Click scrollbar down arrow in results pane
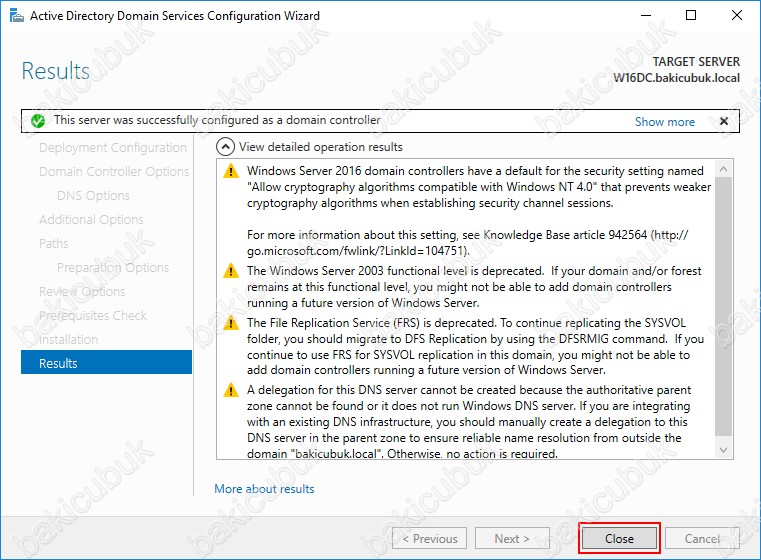Image resolution: width=761 pixels, height=560 pixels. [723, 450]
